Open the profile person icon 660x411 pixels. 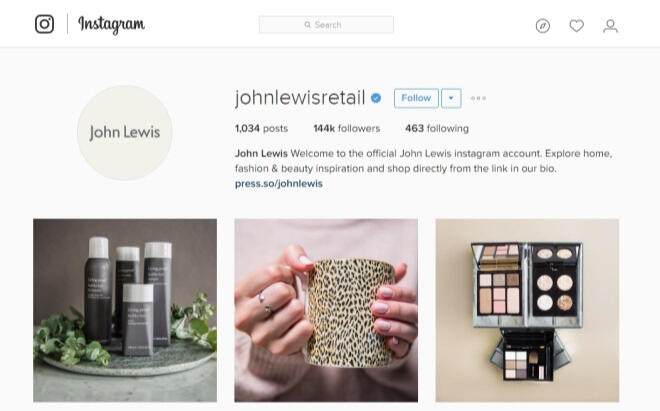pos(610,26)
